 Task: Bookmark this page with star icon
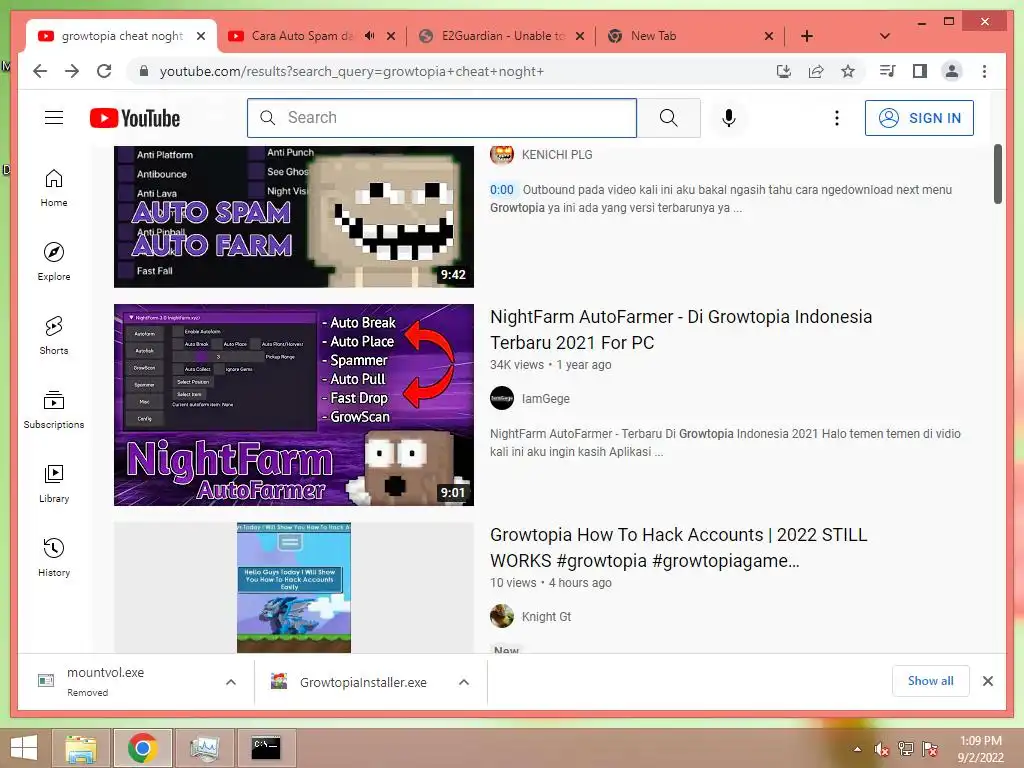(x=848, y=71)
